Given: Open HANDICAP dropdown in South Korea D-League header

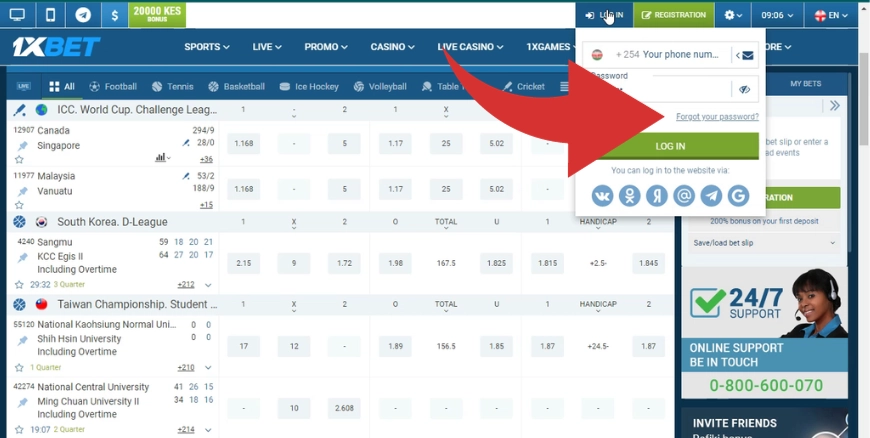Looking at the screenshot, I should click(598, 224).
